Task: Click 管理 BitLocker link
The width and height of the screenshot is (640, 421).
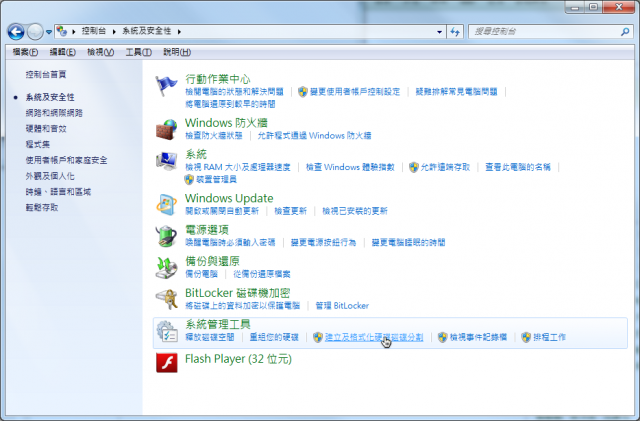Action: (342, 306)
